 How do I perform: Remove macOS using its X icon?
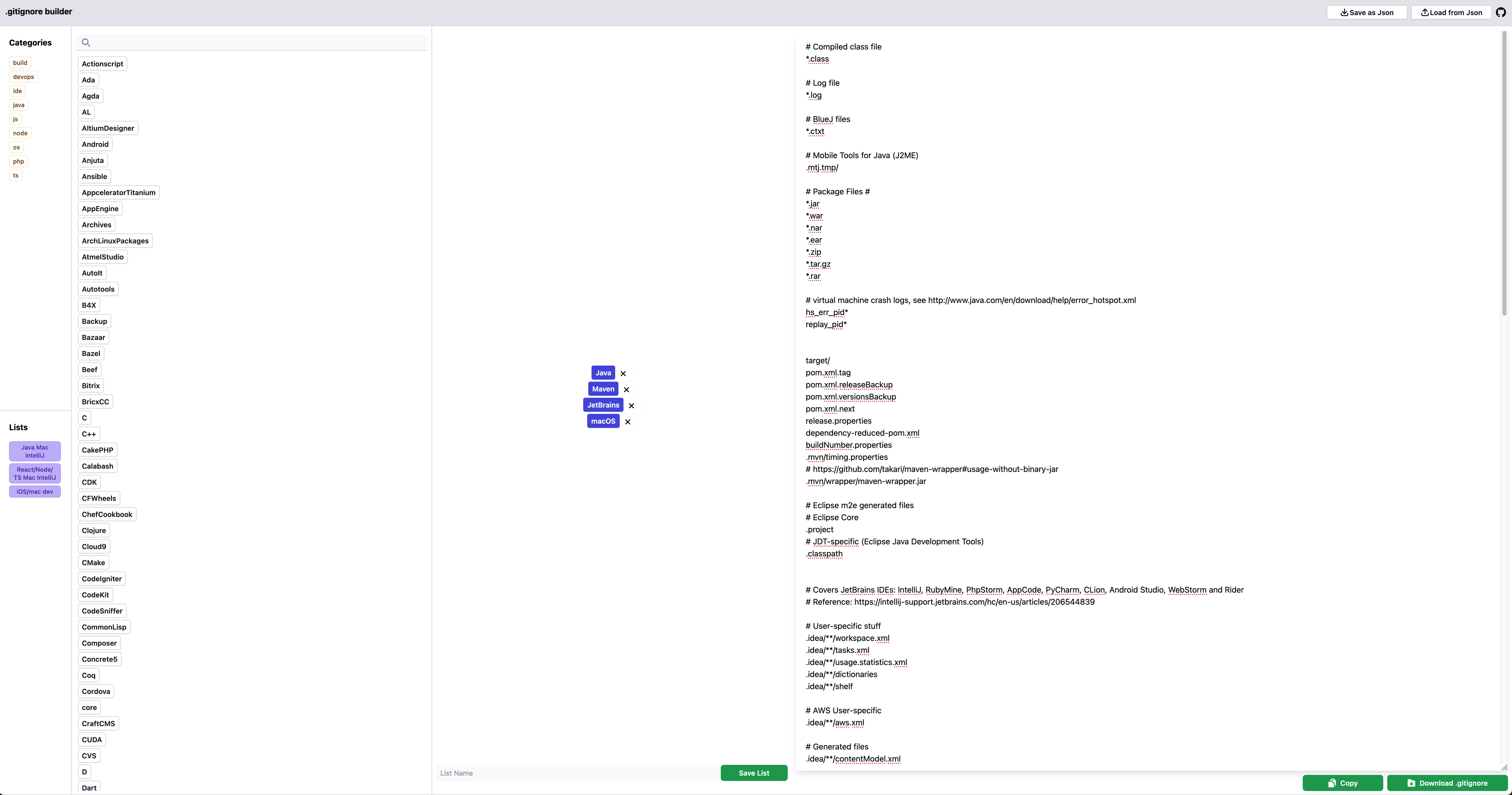627,422
